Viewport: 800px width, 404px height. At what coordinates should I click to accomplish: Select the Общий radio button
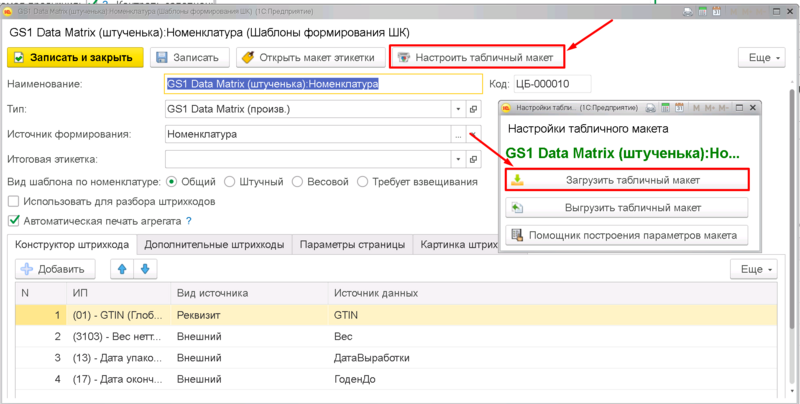(172, 182)
